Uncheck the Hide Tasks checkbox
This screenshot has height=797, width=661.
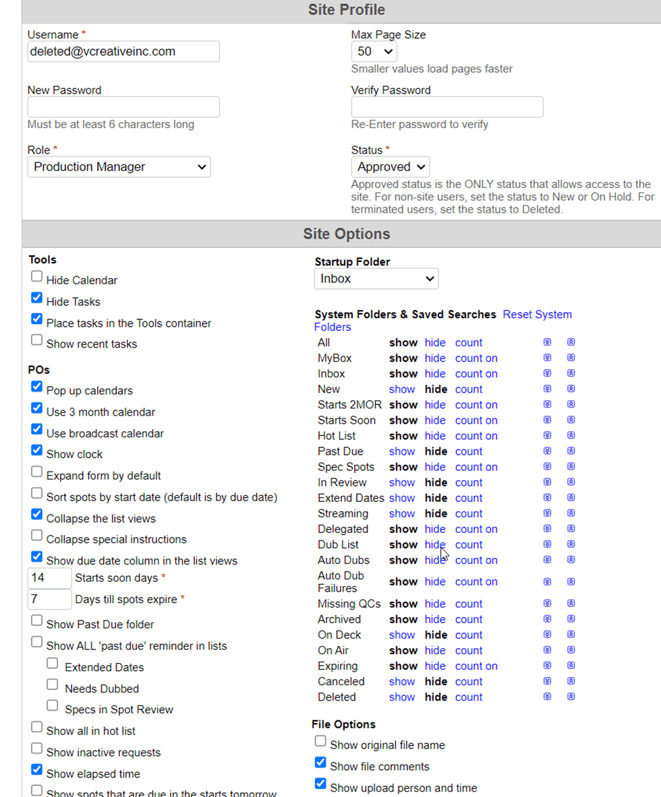pyautogui.click(x=37, y=297)
